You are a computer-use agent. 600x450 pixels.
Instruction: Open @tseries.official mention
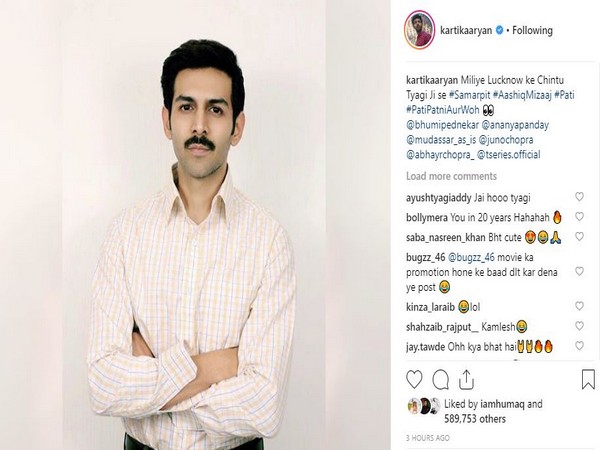click(509, 155)
